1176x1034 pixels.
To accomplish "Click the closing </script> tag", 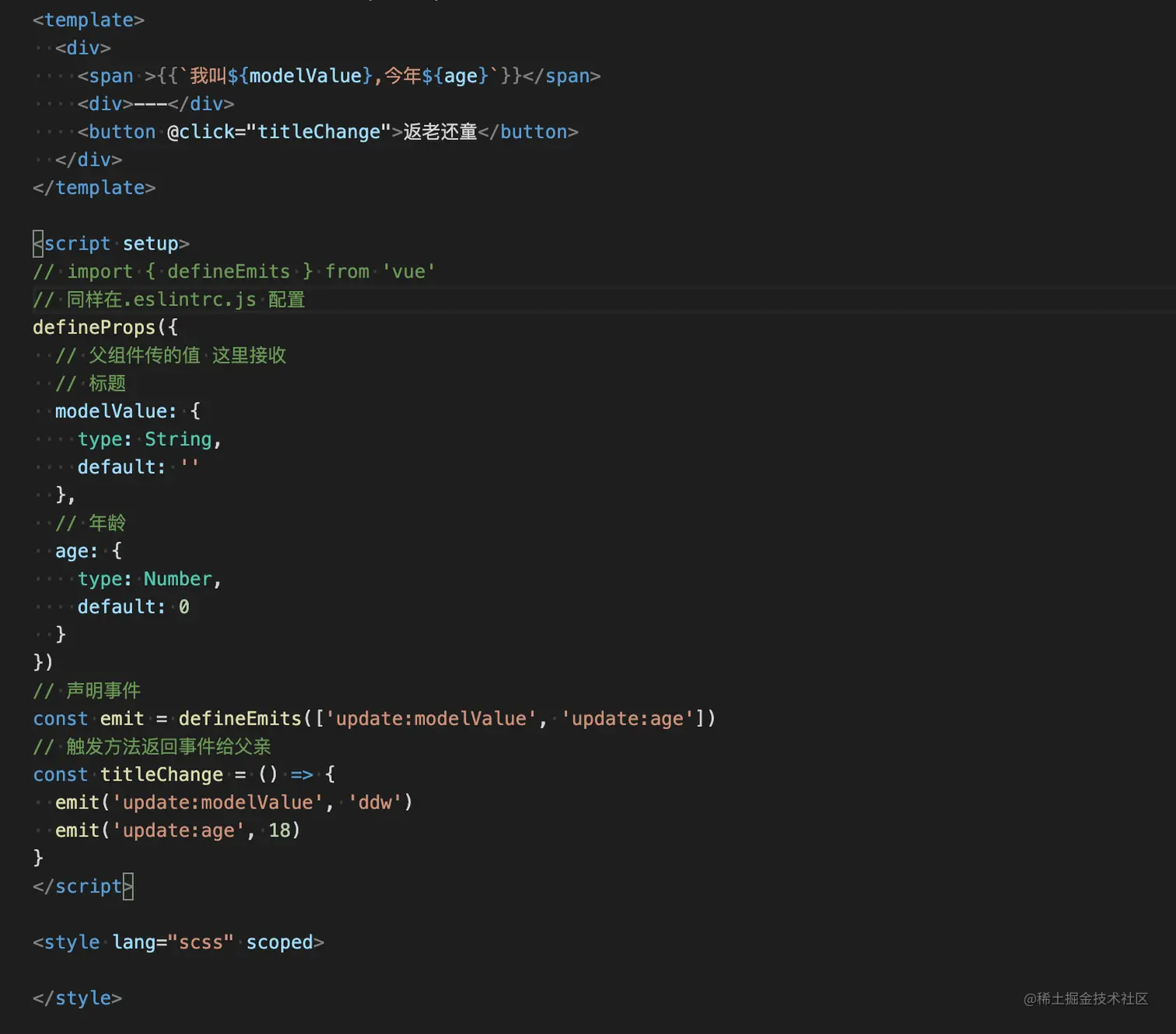I will pyautogui.click(x=83, y=888).
